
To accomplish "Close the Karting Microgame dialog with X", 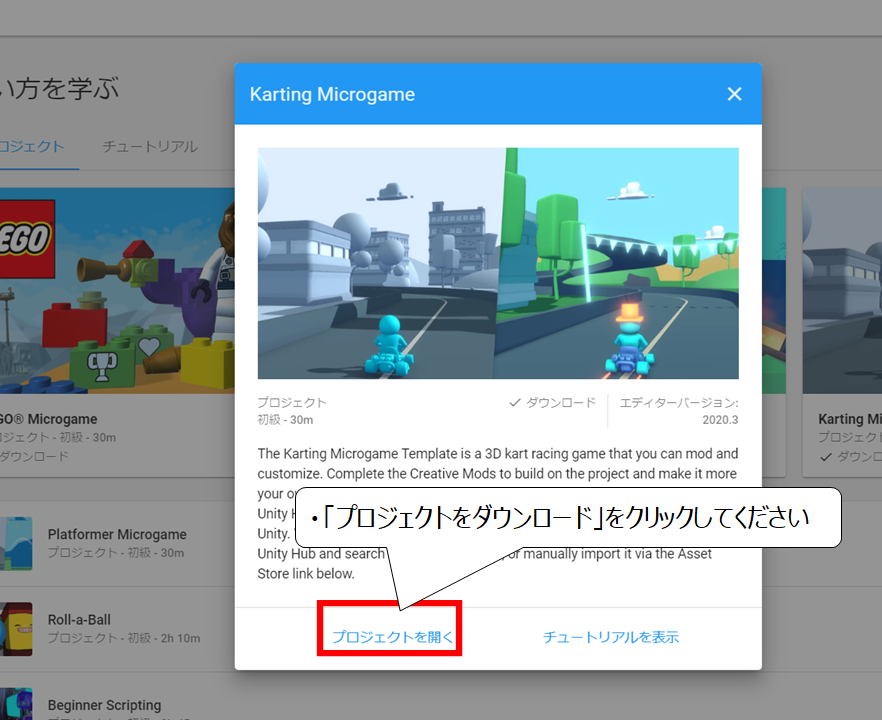I will coord(734,94).
